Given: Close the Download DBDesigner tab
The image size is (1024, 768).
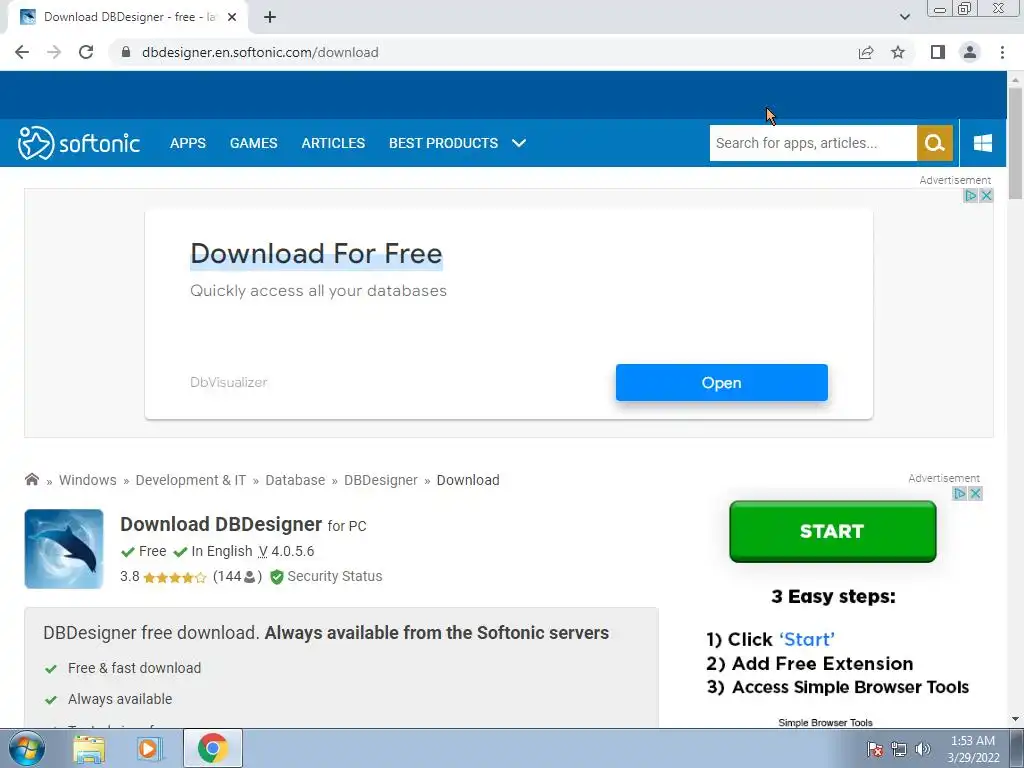Looking at the screenshot, I should point(232,17).
